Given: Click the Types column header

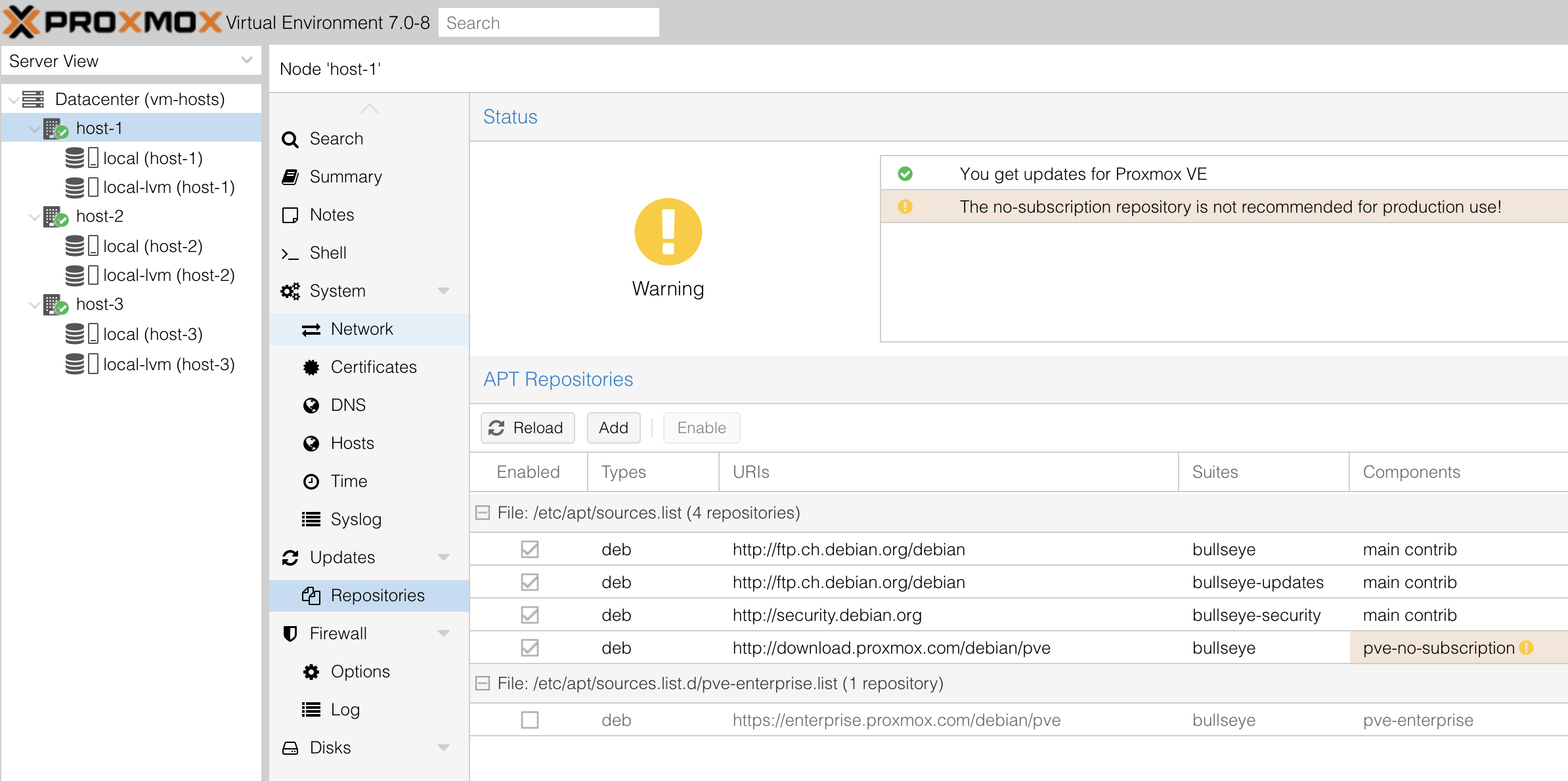Looking at the screenshot, I should click(x=653, y=472).
